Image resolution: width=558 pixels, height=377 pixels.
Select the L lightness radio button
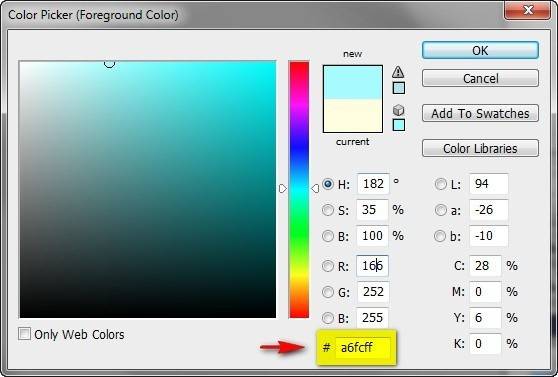pos(440,184)
